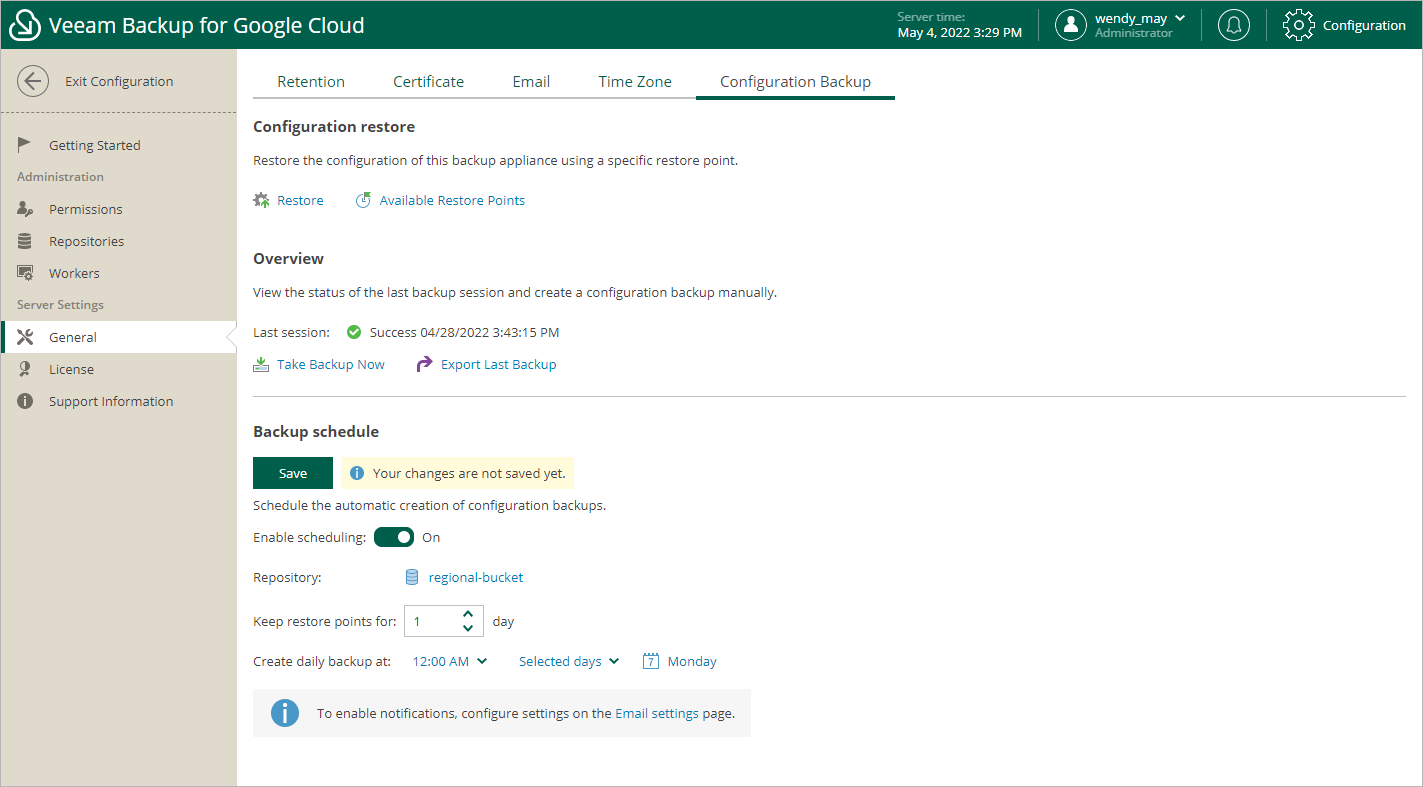Click the Monday day selection link
1423x787 pixels.
692,661
